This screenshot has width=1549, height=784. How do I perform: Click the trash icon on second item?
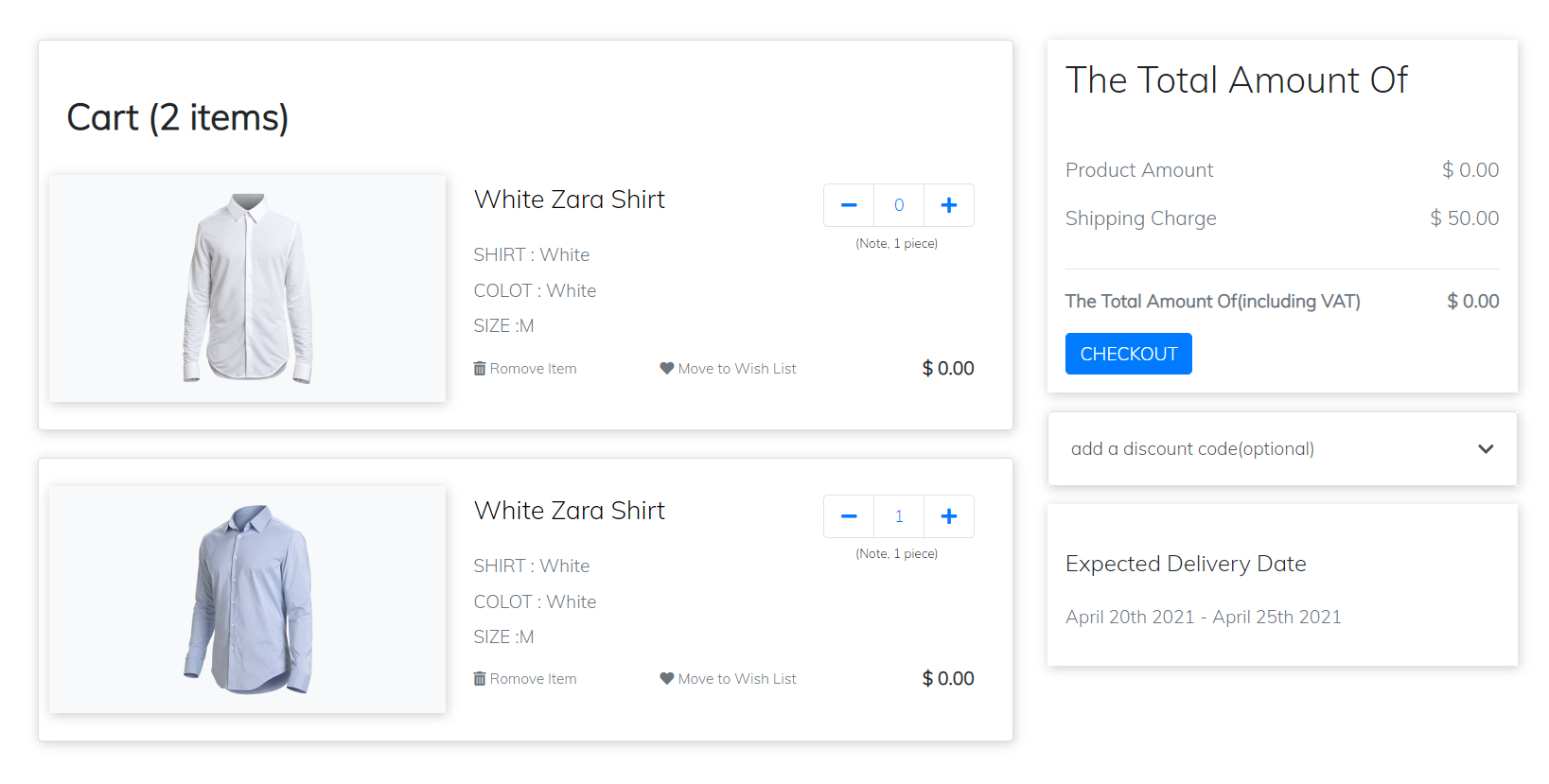coord(480,678)
